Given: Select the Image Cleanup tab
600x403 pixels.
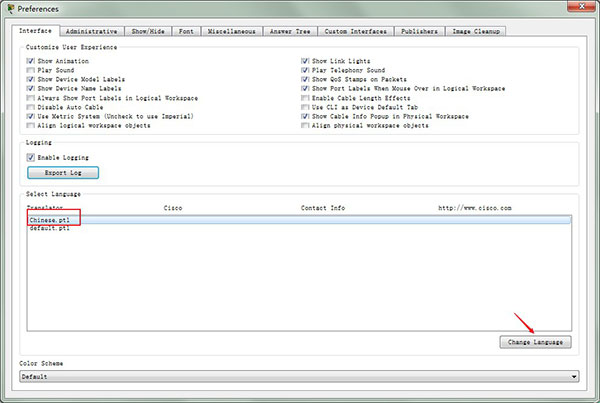Looking at the screenshot, I should coord(476,31).
